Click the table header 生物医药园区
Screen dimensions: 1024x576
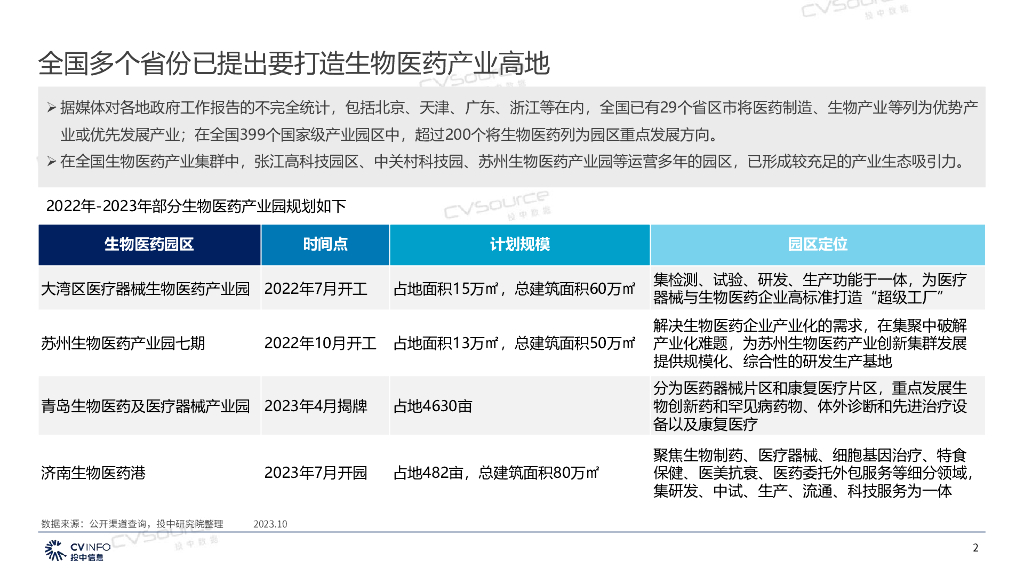[150, 245]
